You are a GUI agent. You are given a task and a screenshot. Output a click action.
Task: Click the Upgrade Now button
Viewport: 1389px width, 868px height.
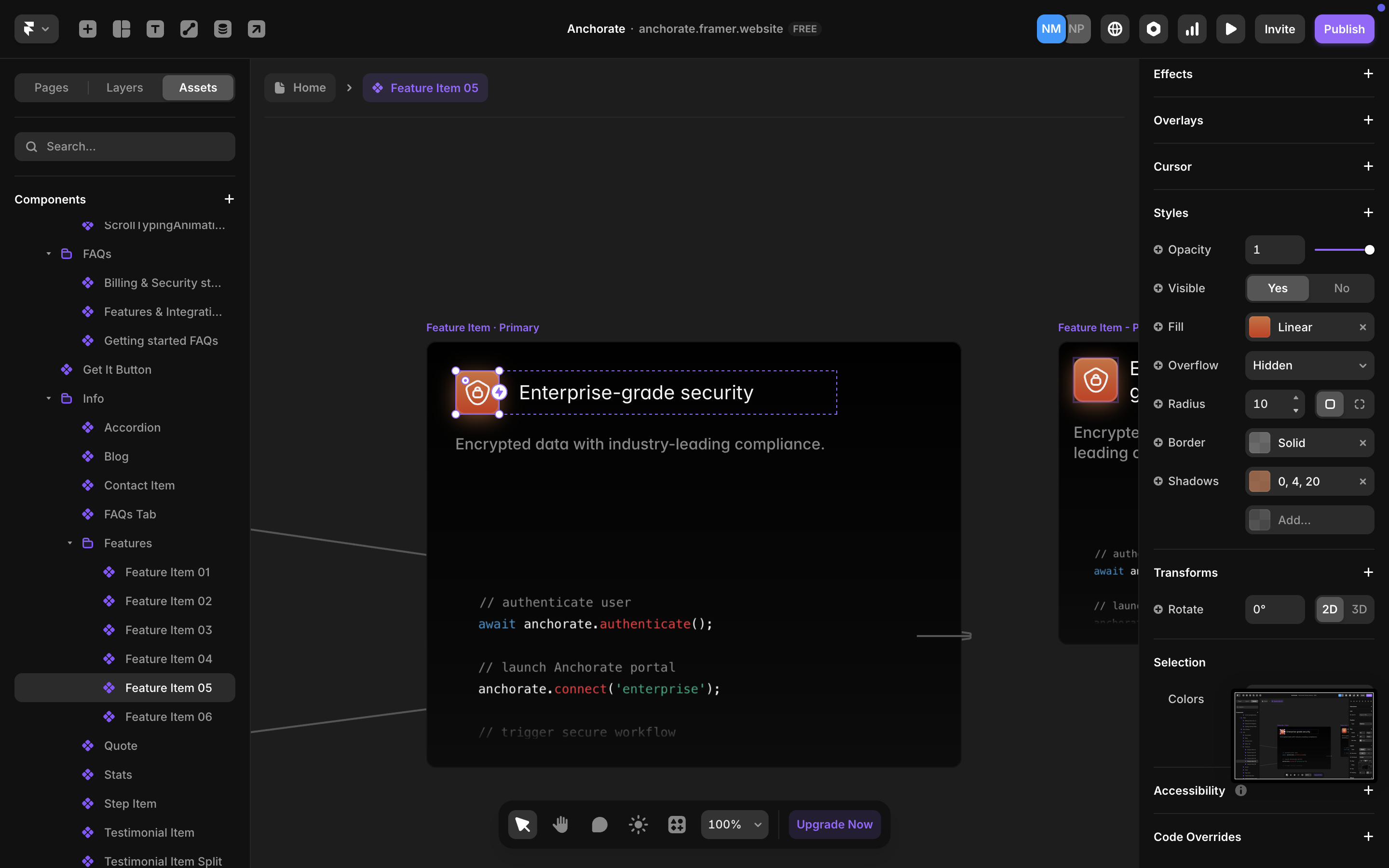coord(834,825)
